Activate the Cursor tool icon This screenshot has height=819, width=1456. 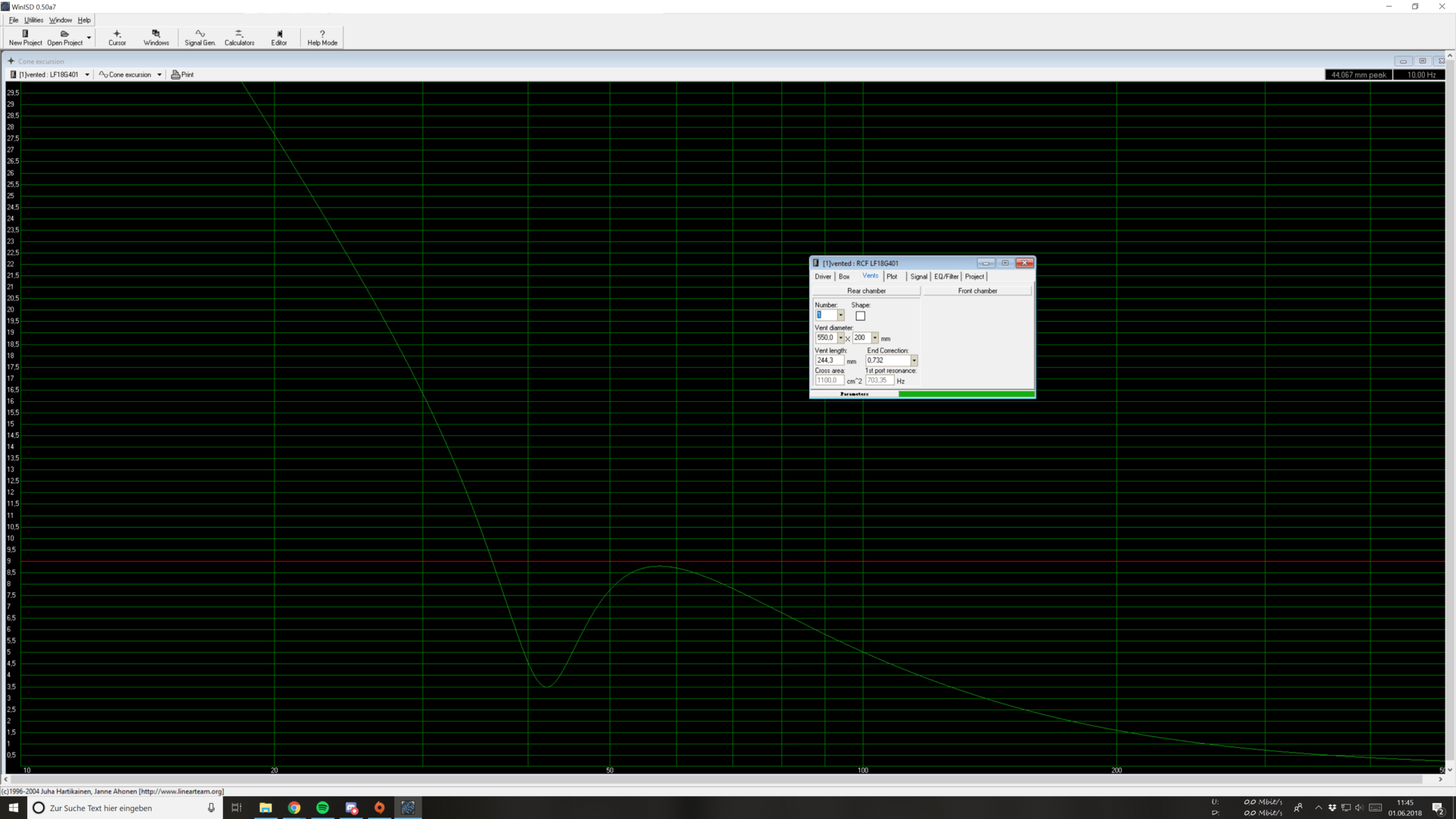pos(117,34)
